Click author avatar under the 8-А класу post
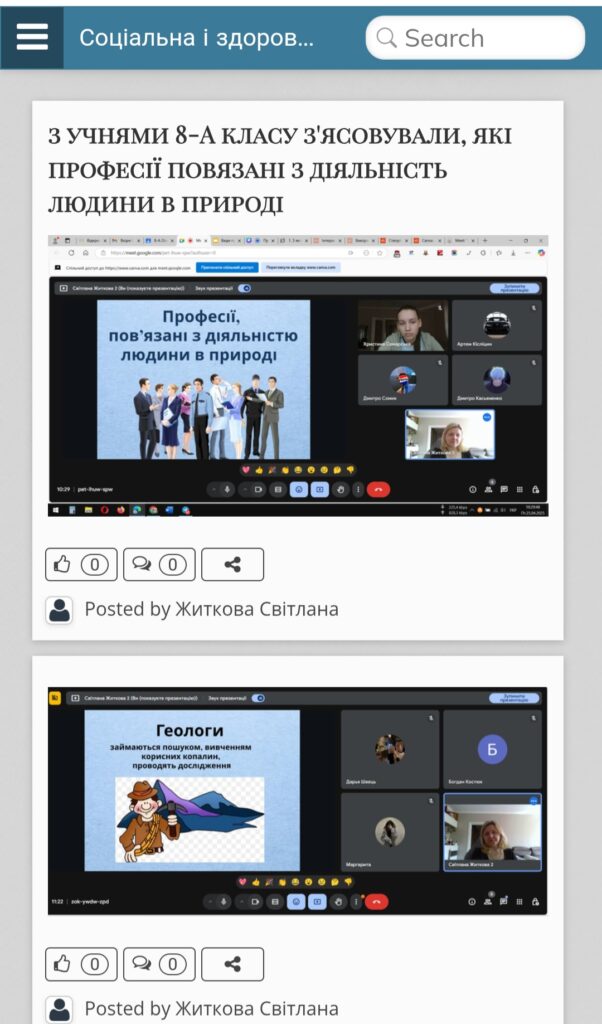This screenshot has height=1024, width=602. [59, 610]
